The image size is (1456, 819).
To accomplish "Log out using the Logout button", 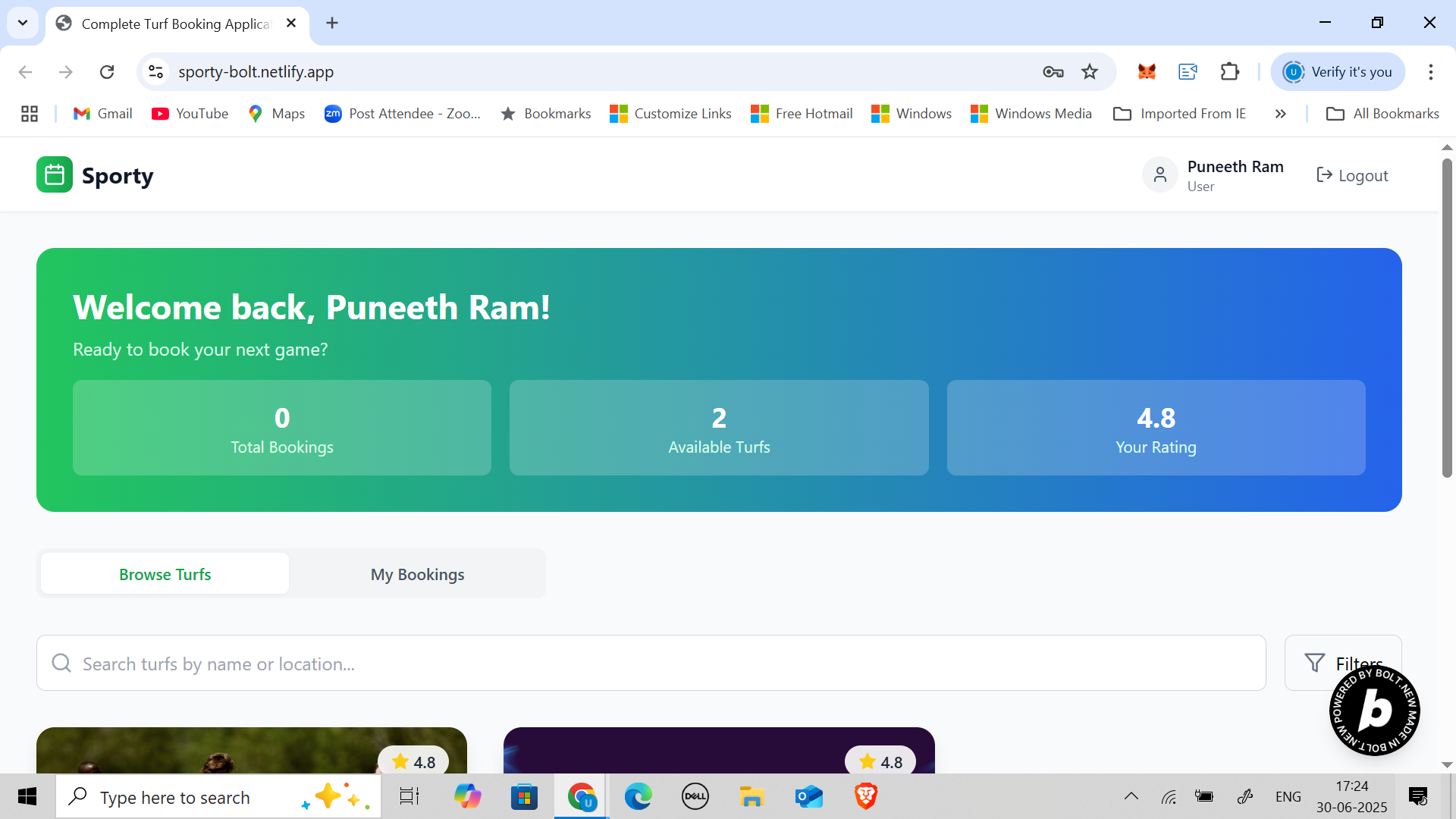I will coord(1352,175).
